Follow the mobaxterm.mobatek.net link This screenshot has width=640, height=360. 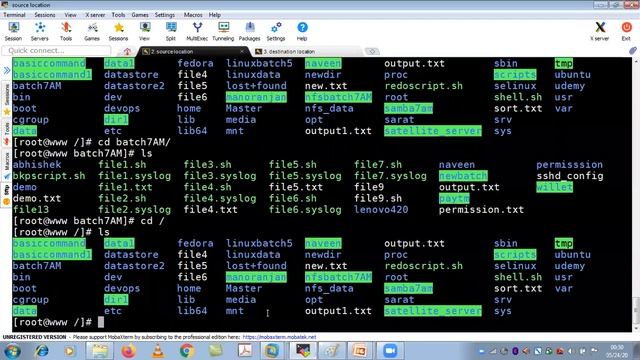(279, 337)
